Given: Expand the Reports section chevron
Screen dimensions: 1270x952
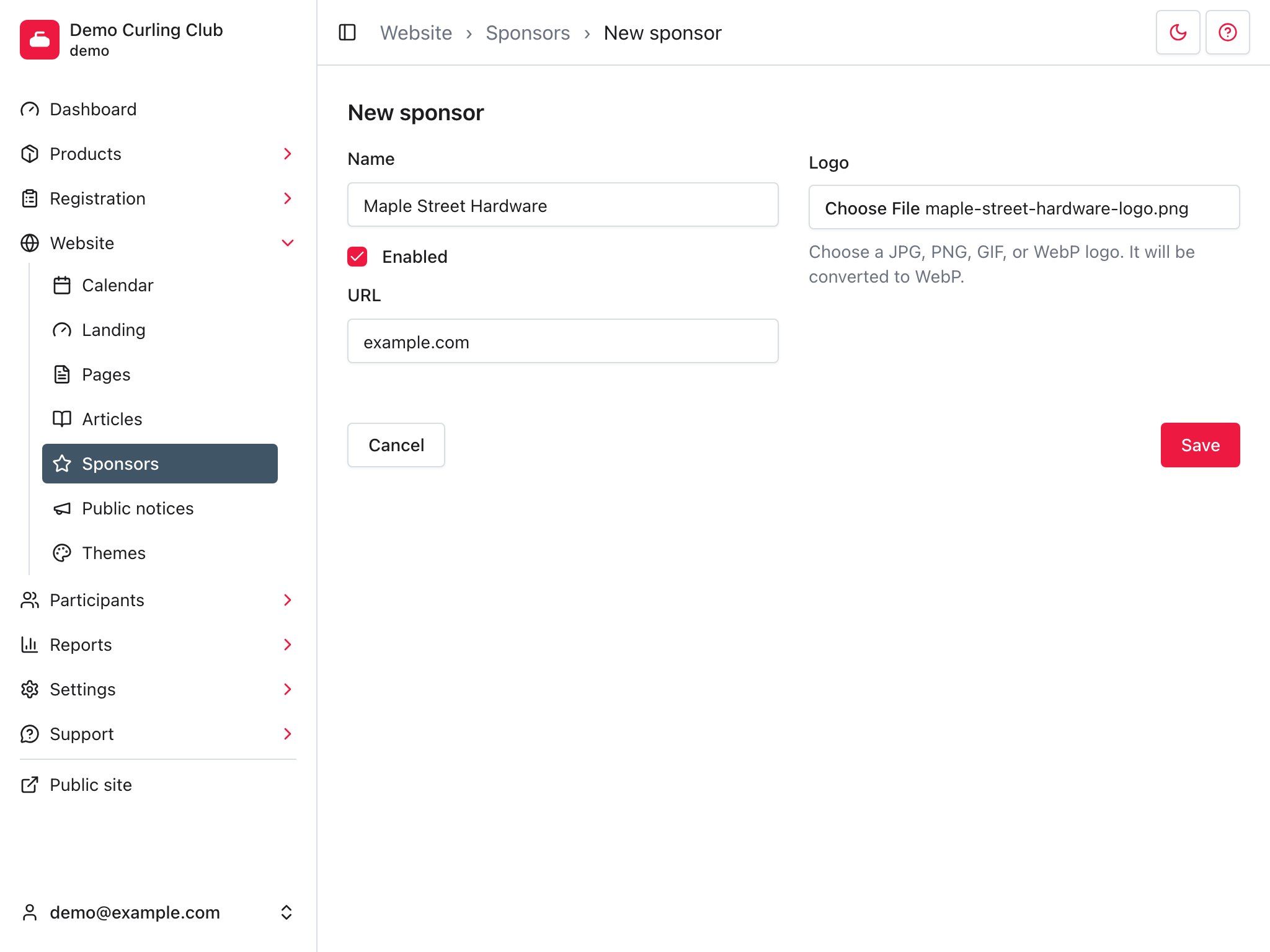Looking at the screenshot, I should pos(287,645).
